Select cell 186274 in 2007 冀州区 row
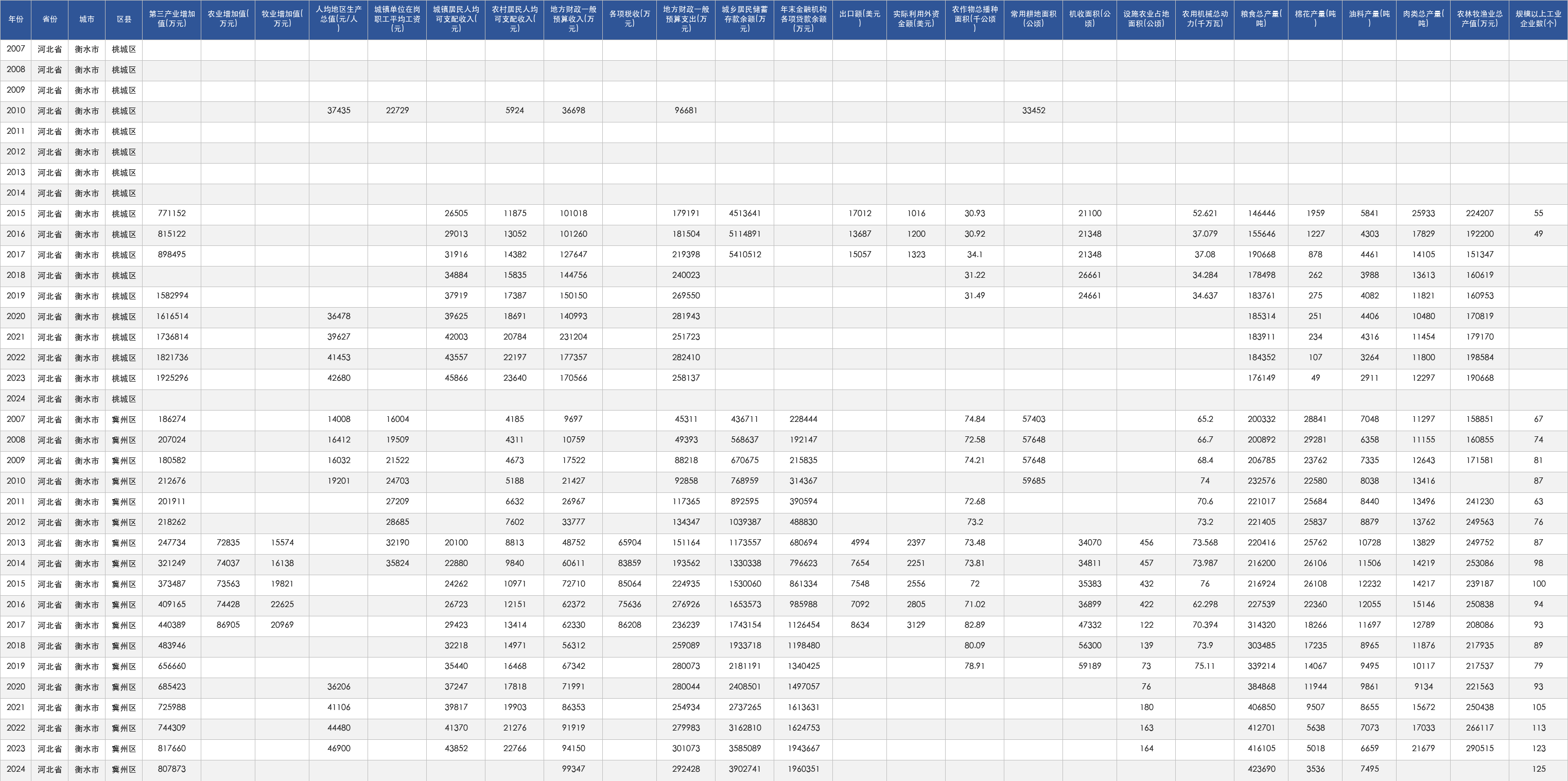This screenshot has width=1568, height=781. [x=171, y=419]
